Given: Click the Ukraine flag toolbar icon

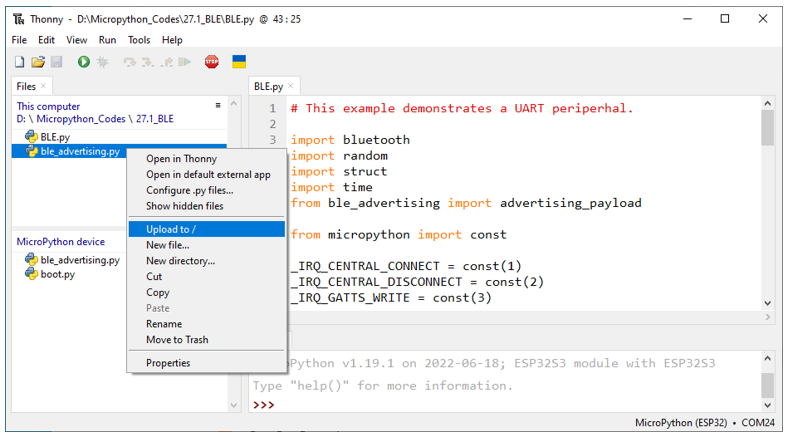Looking at the screenshot, I should (x=239, y=62).
